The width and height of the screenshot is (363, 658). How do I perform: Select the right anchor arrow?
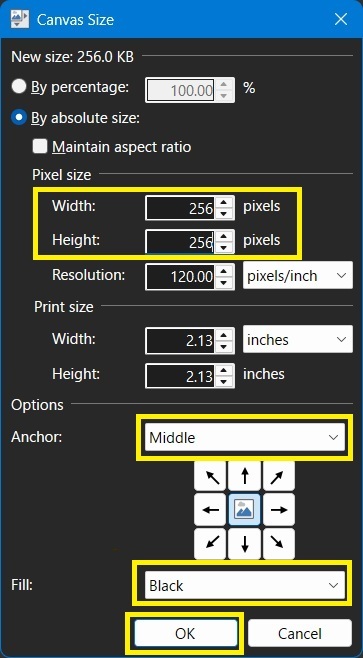pos(279,510)
